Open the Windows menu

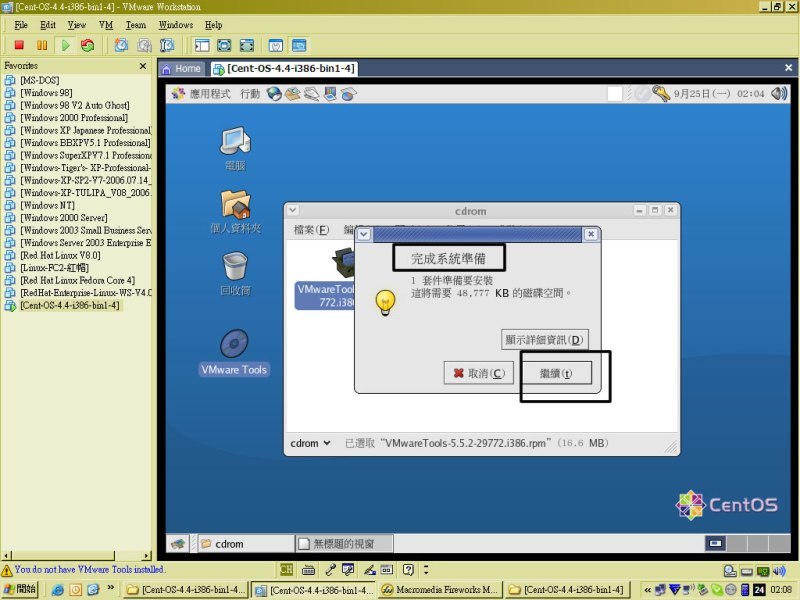pos(176,25)
